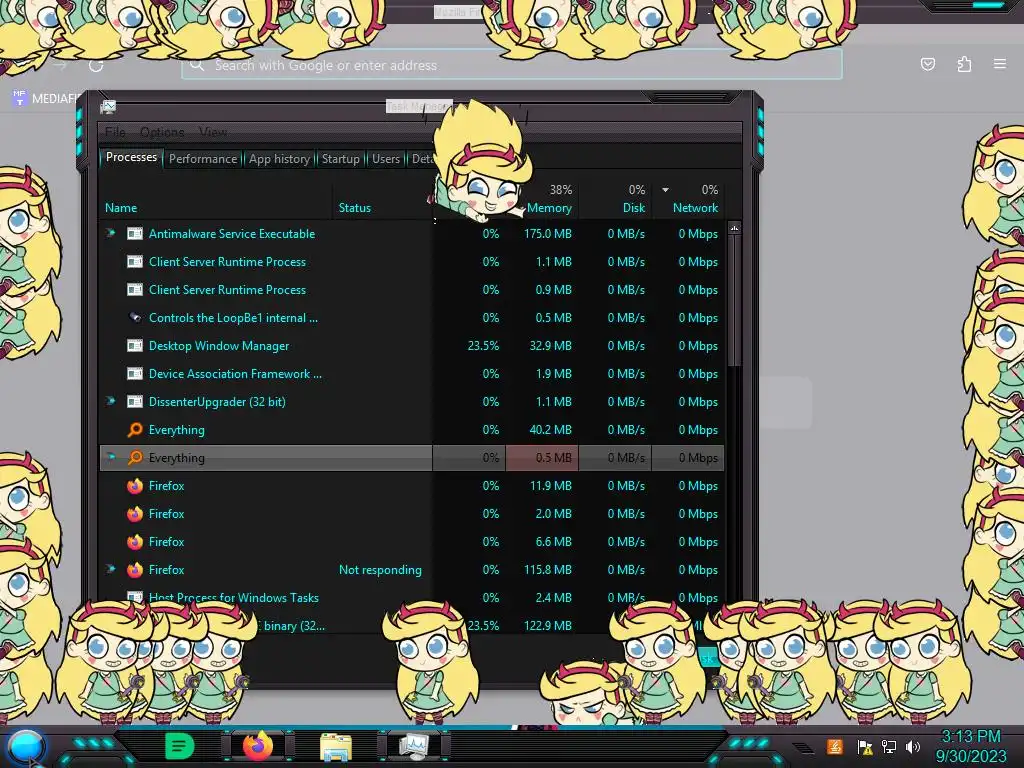Click the Task Manager title bar icon
The image size is (1024, 768).
(108, 106)
